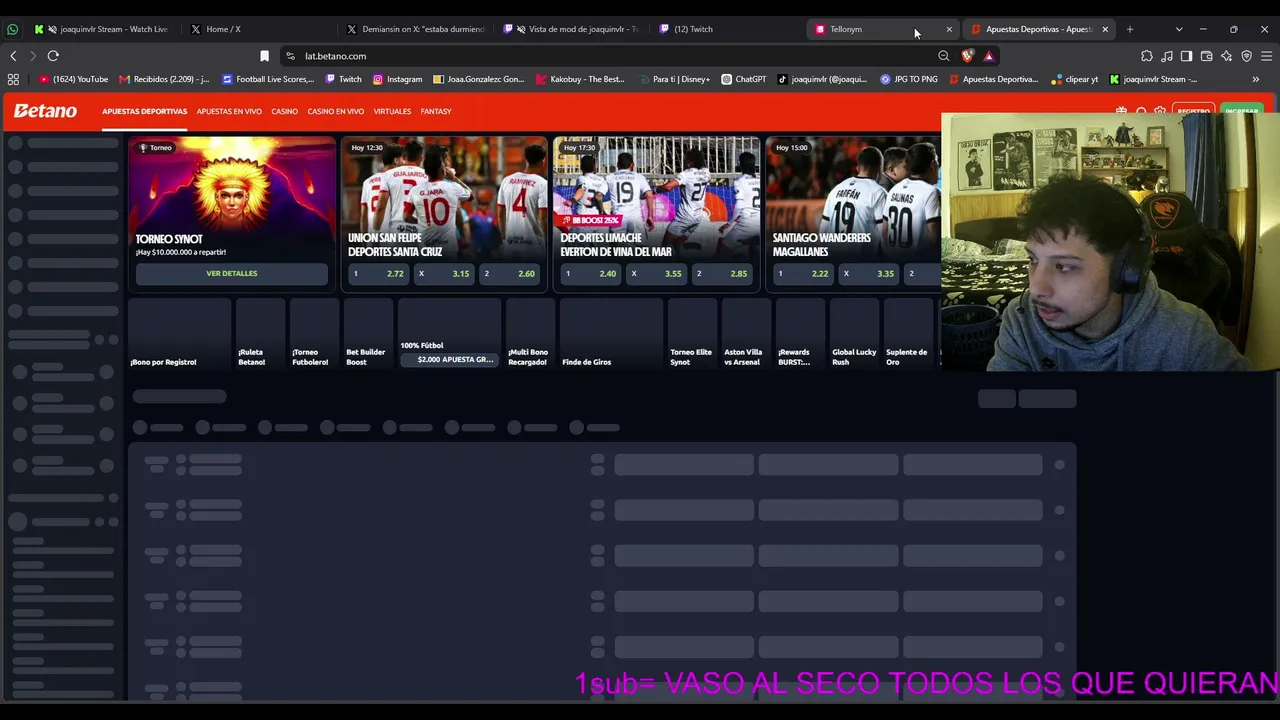Open the Twitch bookmark
Screen dimensions: 1280x720
[343, 79]
